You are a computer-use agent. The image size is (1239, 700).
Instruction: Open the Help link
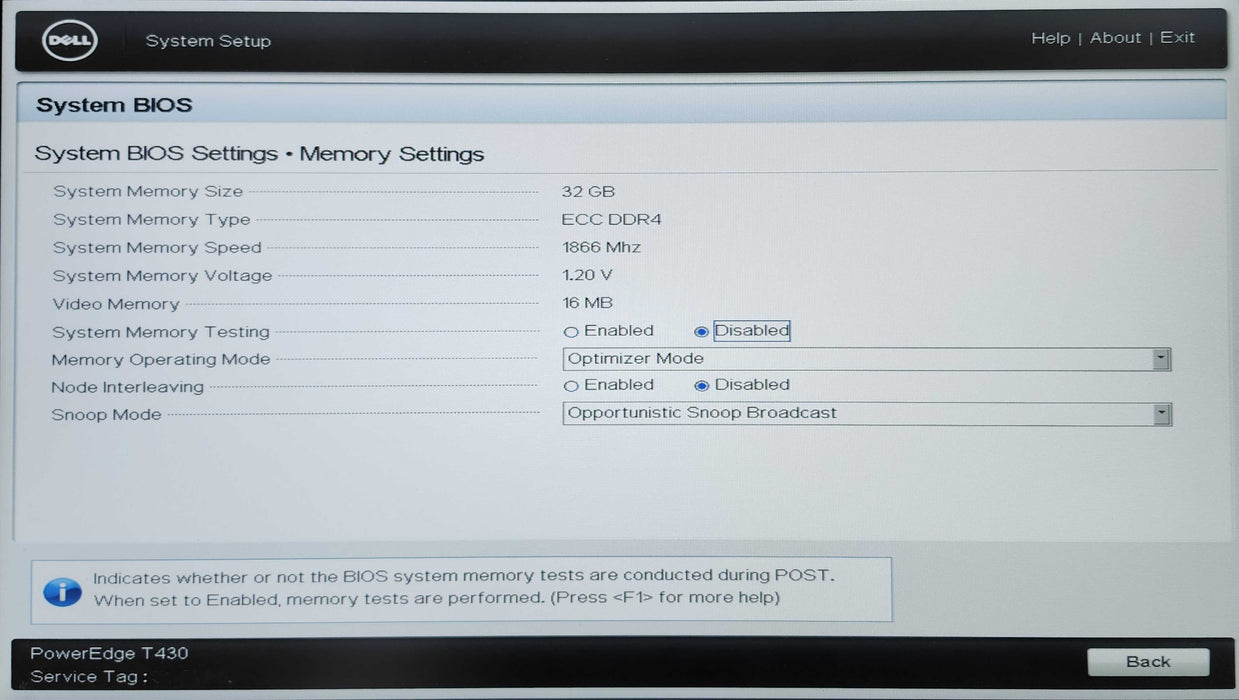(1050, 38)
